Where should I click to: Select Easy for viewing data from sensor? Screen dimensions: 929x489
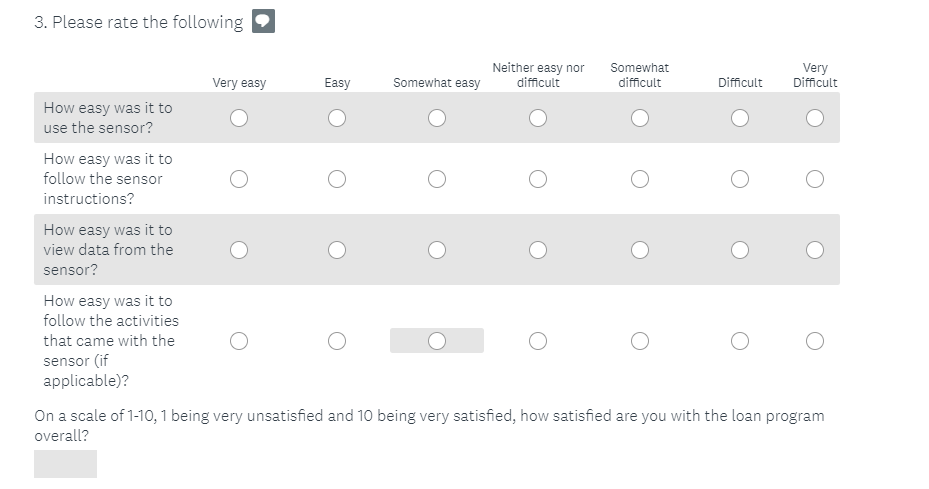coord(337,250)
